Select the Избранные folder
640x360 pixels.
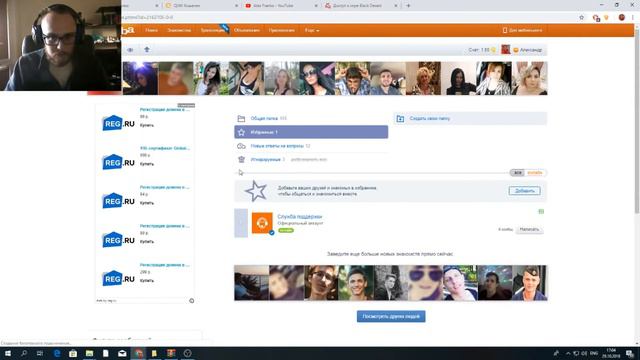pos(311,132)
